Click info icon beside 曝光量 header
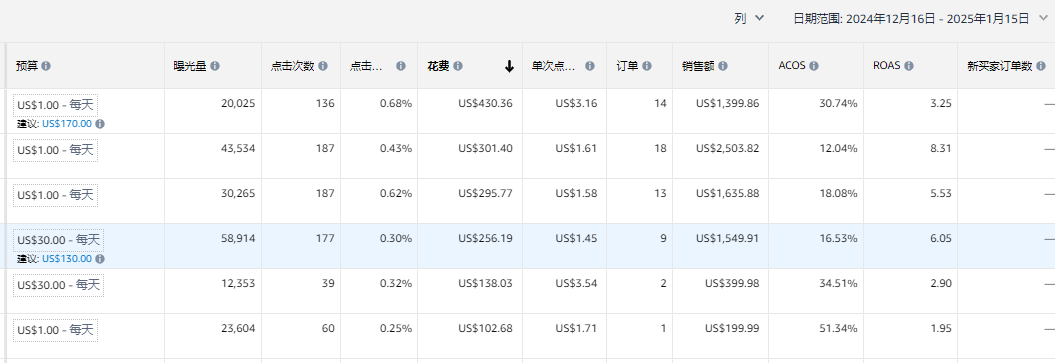The height and width of the screenshot is (363, 1055). coord(215,66)
